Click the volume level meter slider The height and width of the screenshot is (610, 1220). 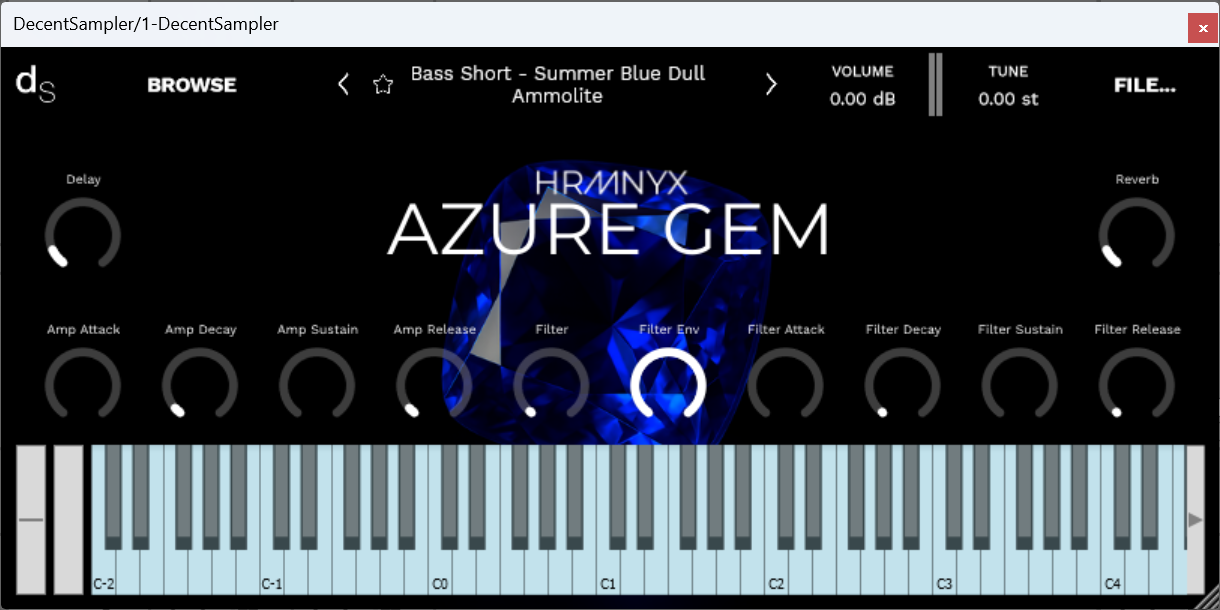pyautogui.click(x=935, y=84)
